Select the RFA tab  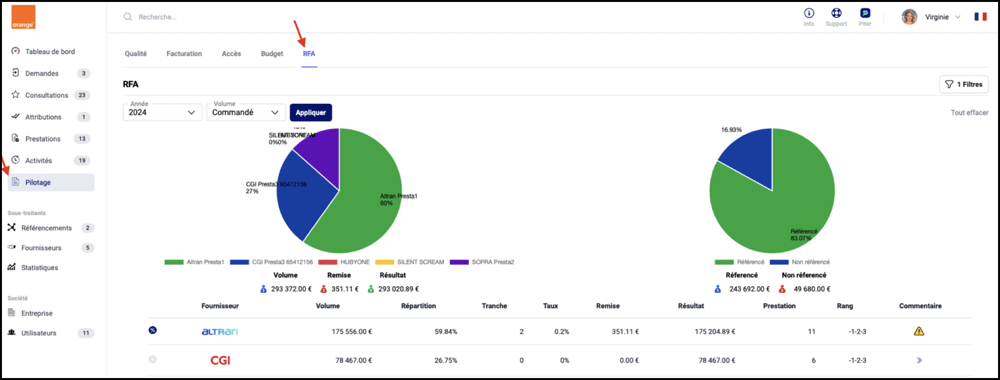point(309,54)
